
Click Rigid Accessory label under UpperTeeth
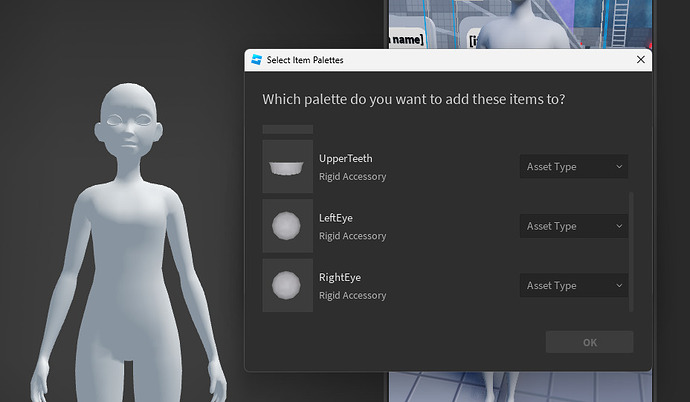click(x=352, y=176)
